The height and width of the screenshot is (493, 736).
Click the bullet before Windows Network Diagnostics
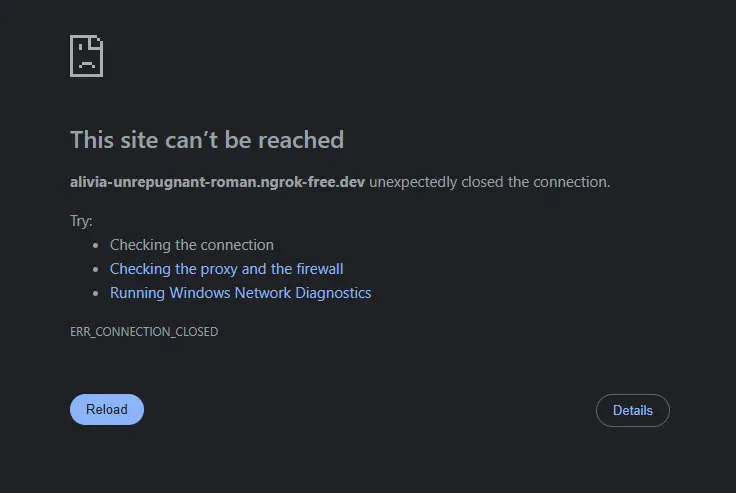tap(96, 293)
